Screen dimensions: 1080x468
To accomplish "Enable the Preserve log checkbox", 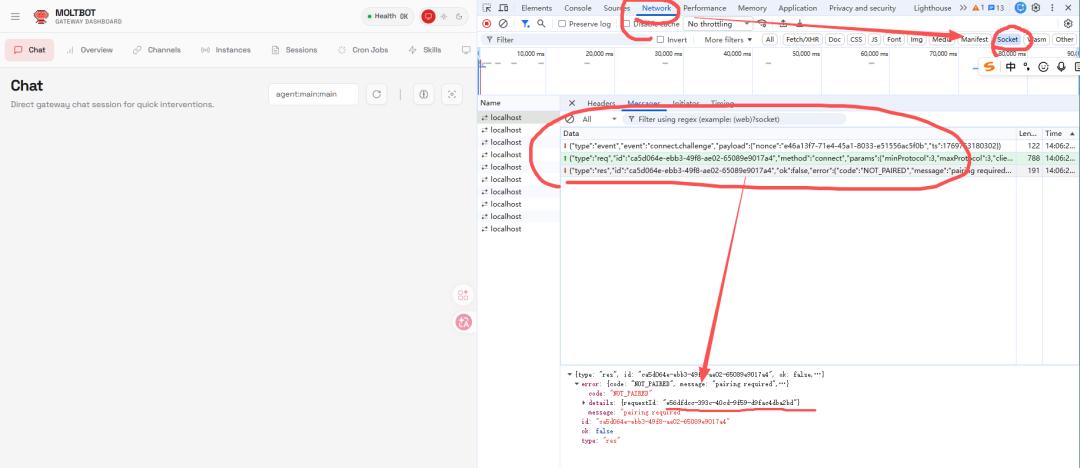I will pyautogui.click(x=563, y=23).
